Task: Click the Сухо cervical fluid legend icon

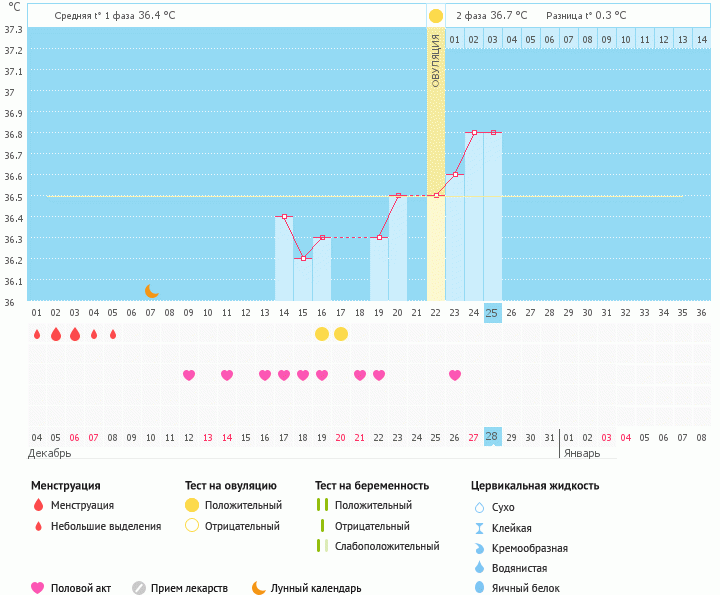Action: [x=479, y=508]
